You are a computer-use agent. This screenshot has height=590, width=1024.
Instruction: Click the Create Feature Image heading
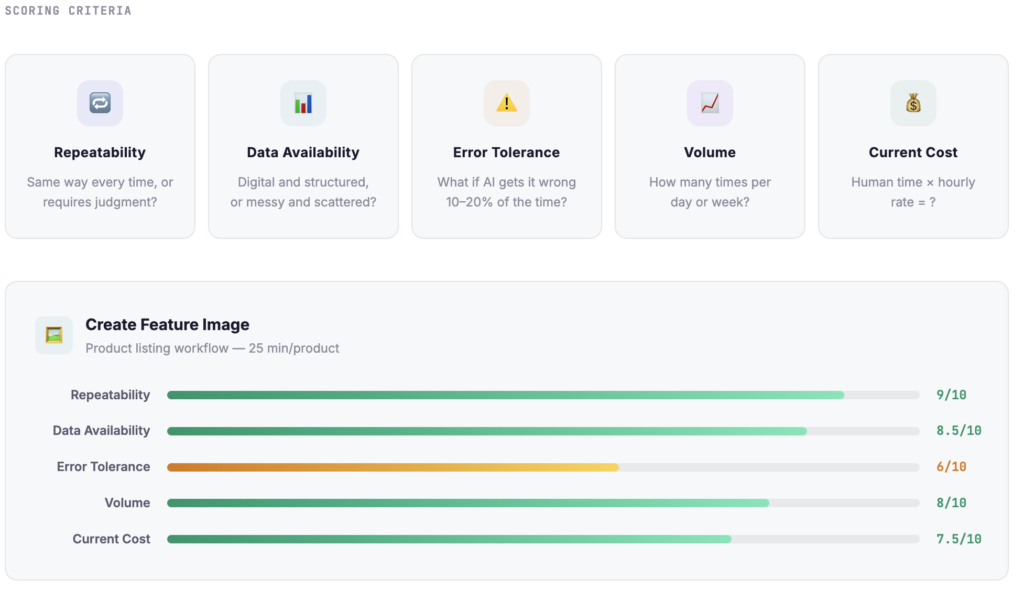167,325
